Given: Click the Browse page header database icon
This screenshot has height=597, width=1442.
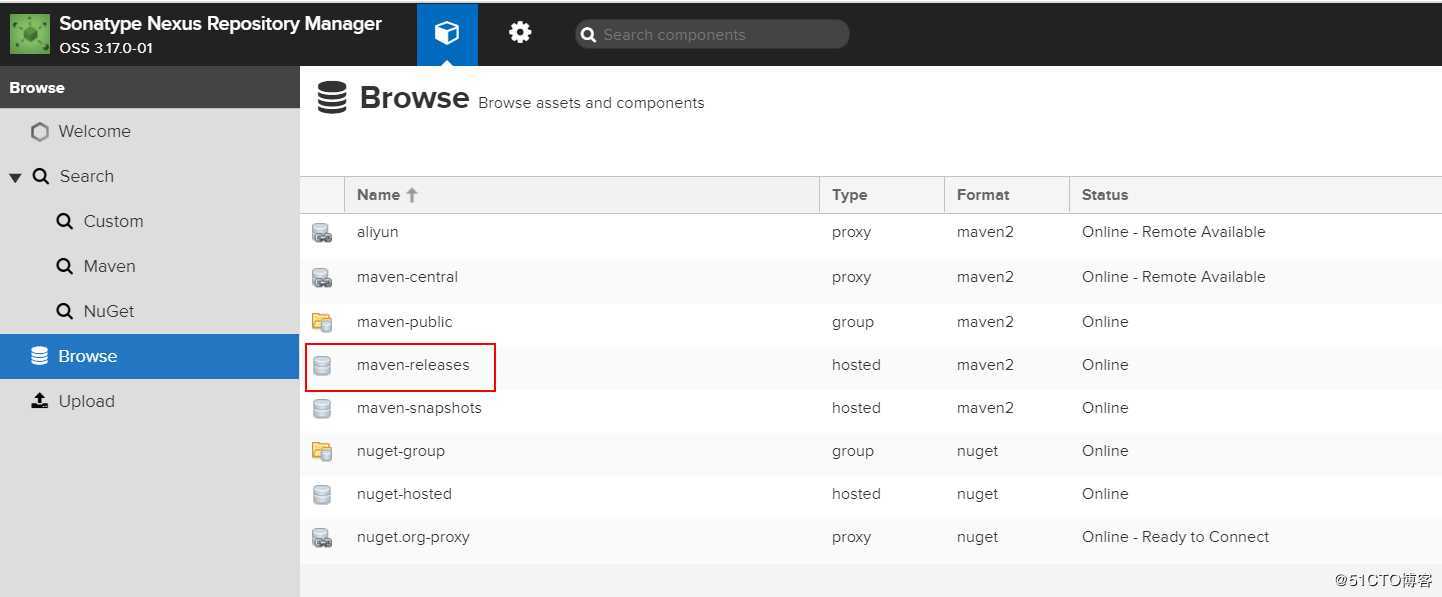Looking at the screenshot, I should (332, 98).
